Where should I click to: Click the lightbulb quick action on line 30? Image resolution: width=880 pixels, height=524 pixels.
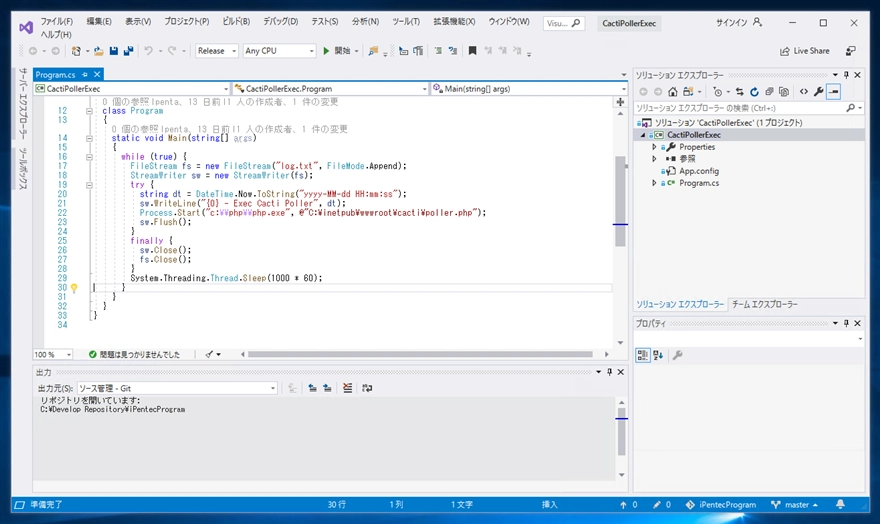click(74, 288)
